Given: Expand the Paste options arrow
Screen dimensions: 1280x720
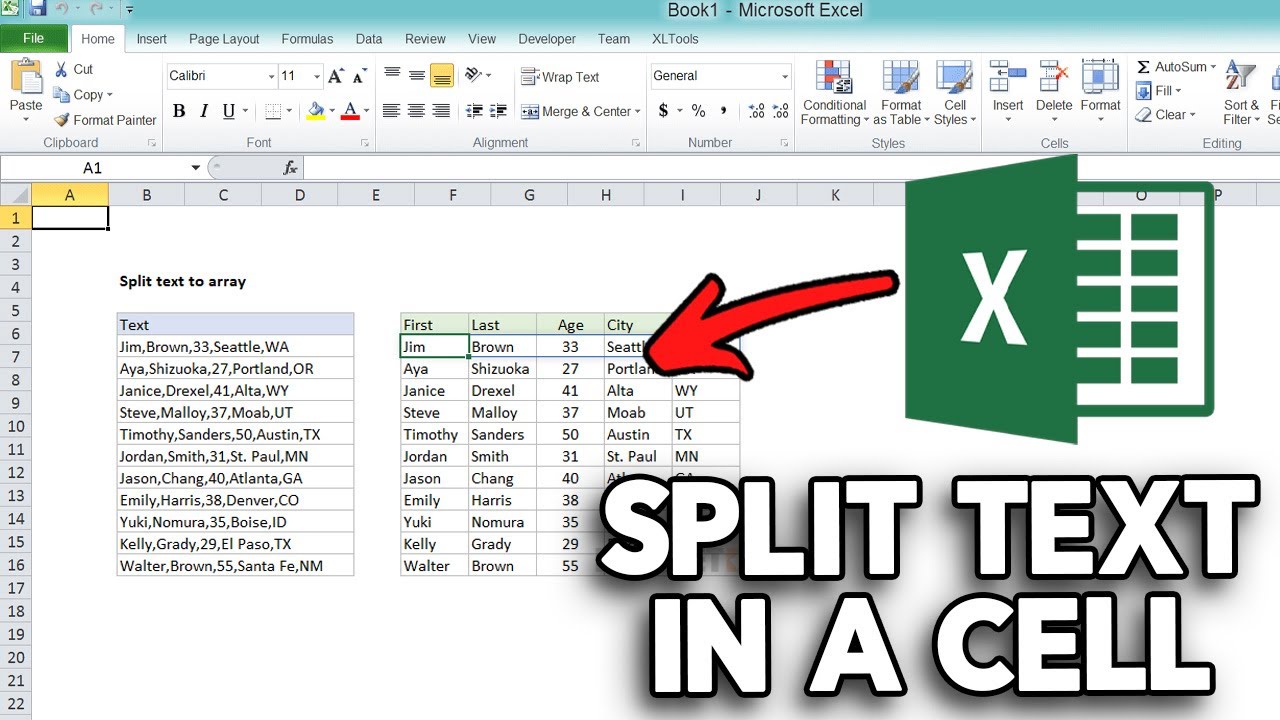Looking at the screenshot, I should (x=26, y=120).
